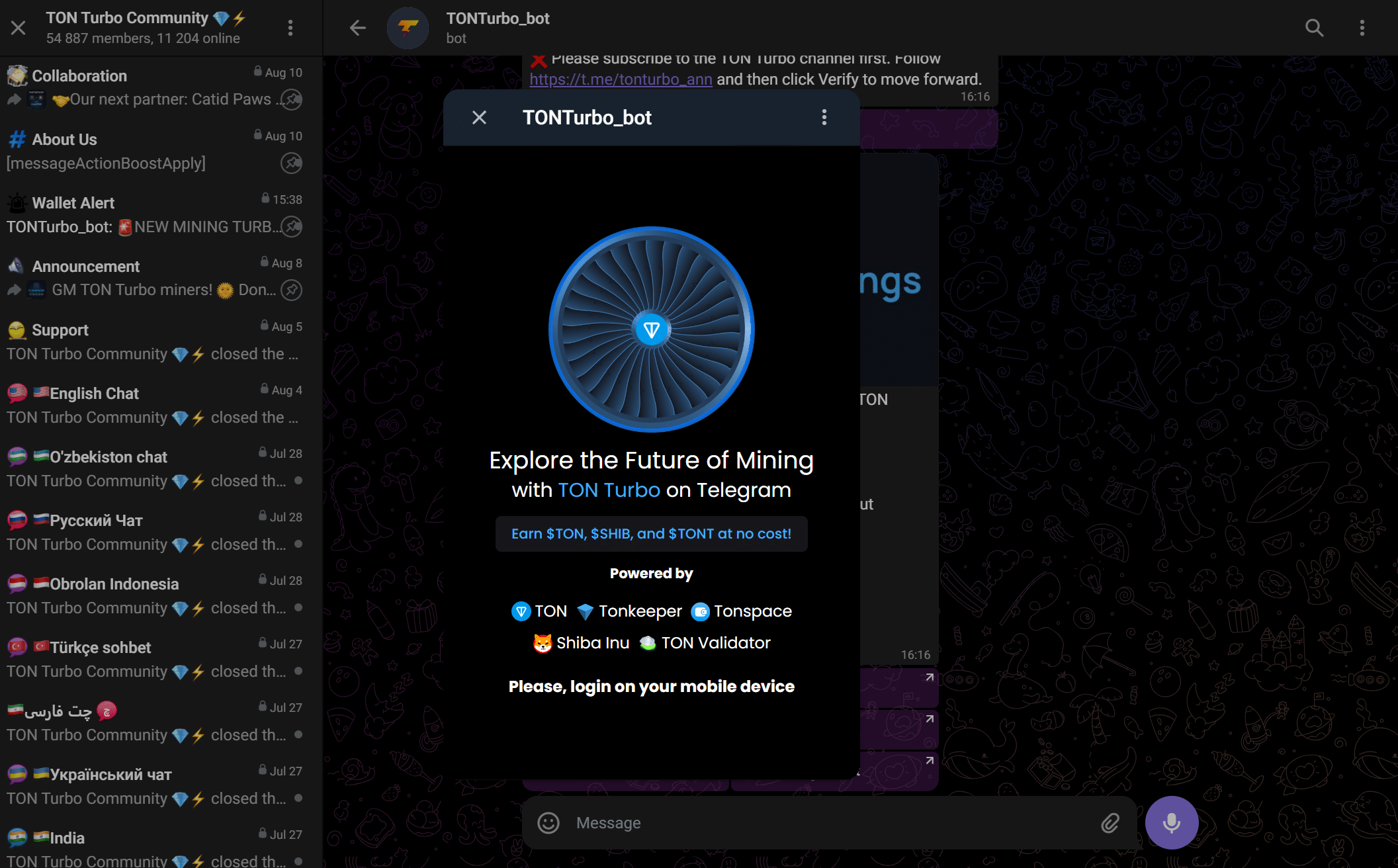Click the https://t.me/tonturbo_ann subscription link
The width and height of the screenshot is (1398, 868).
tap(618, 78)
